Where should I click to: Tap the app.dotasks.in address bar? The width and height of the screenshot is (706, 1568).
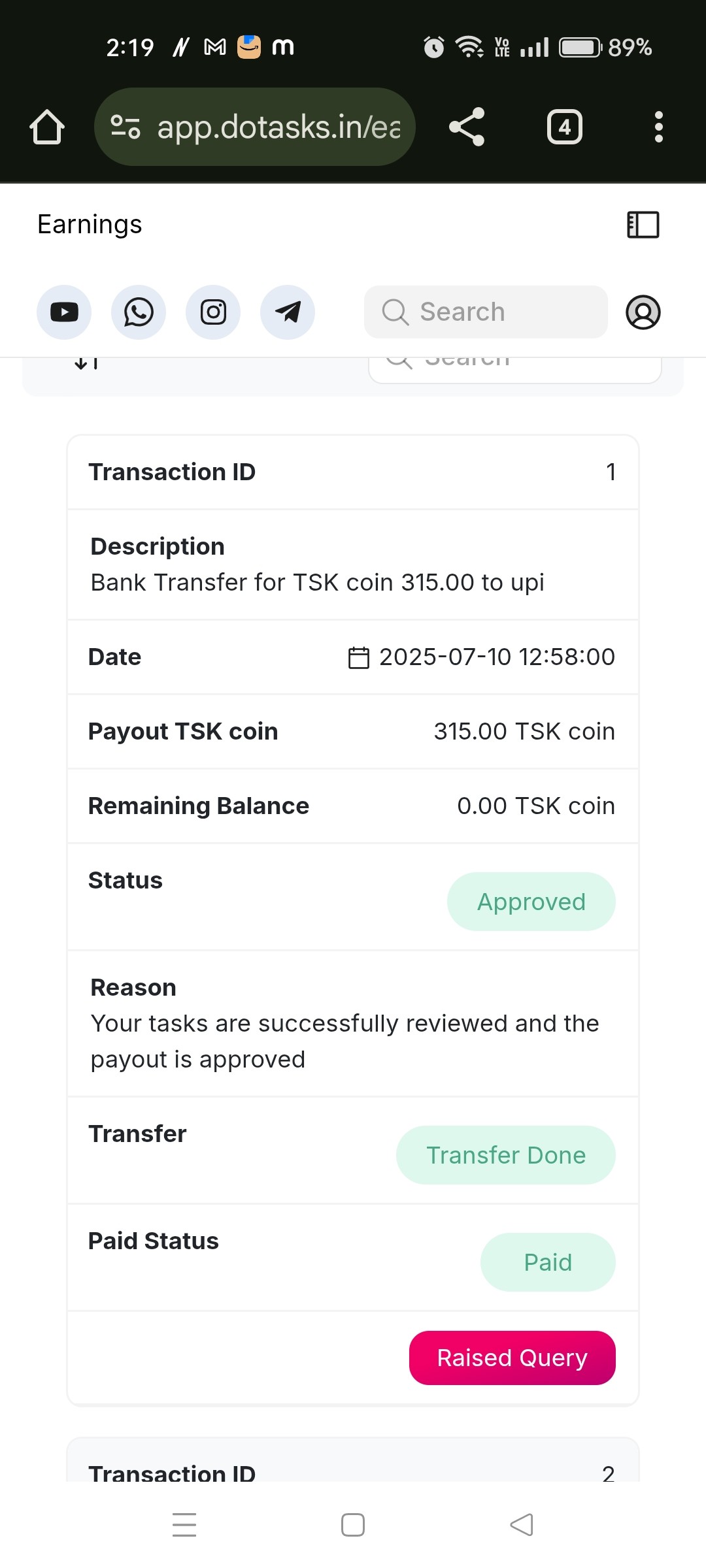(x=278, y=127)
